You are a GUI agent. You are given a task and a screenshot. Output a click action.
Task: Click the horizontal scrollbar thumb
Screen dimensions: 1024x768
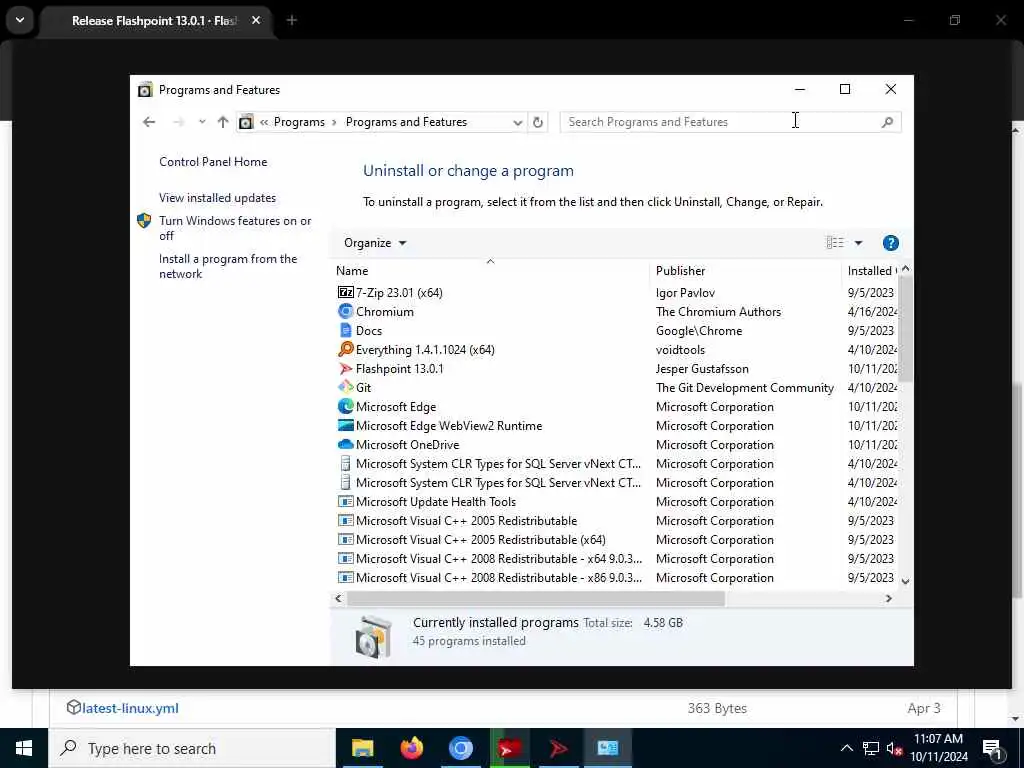click(536, 598)
